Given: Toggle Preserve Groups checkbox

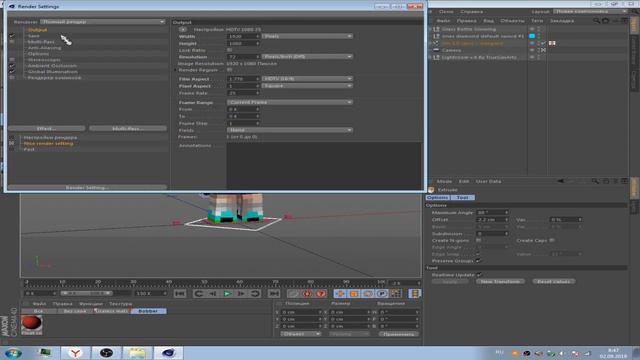Looking at the screenshot, I should point(478,260).
